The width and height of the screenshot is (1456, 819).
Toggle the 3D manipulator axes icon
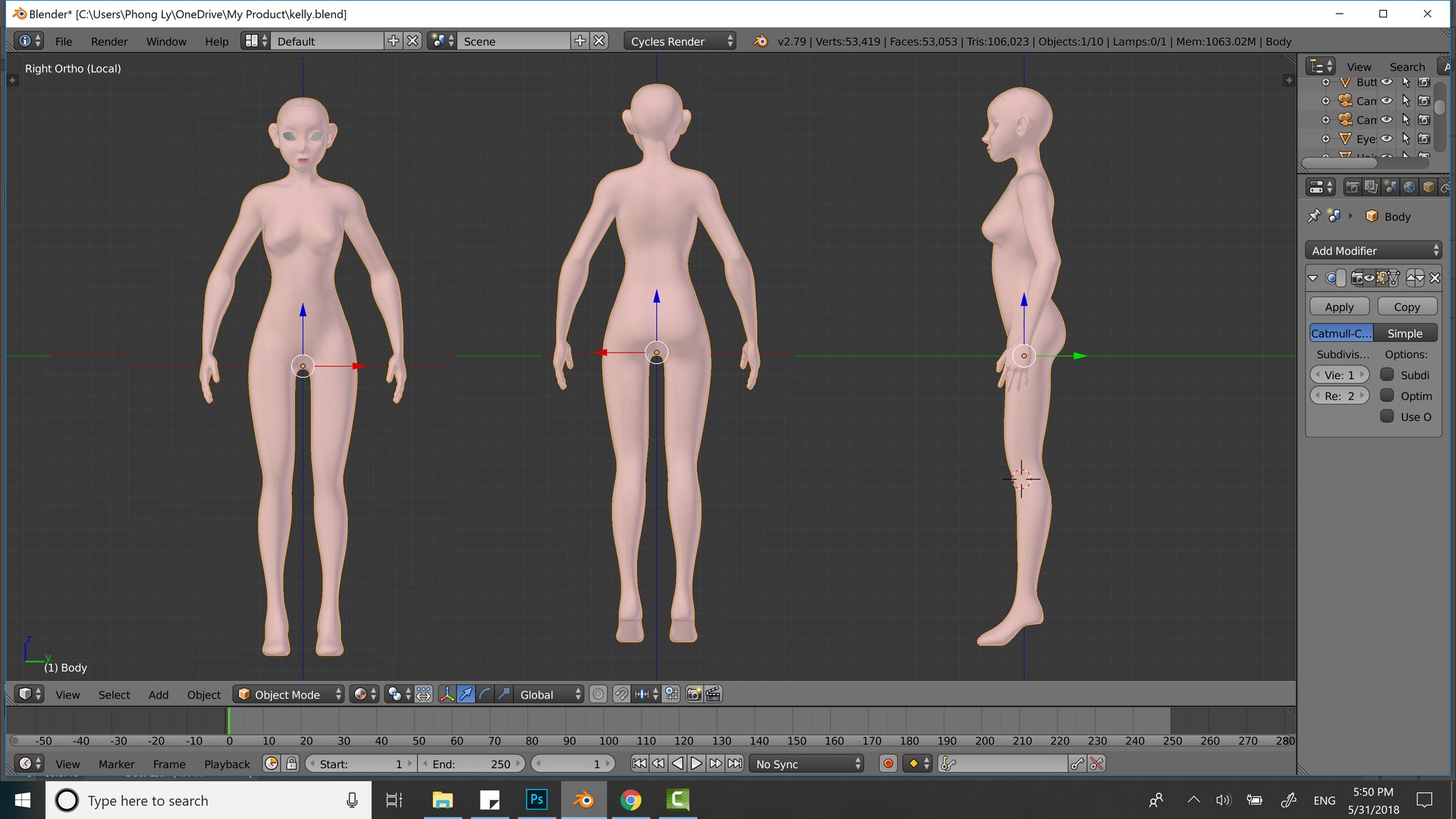(447, 695)
